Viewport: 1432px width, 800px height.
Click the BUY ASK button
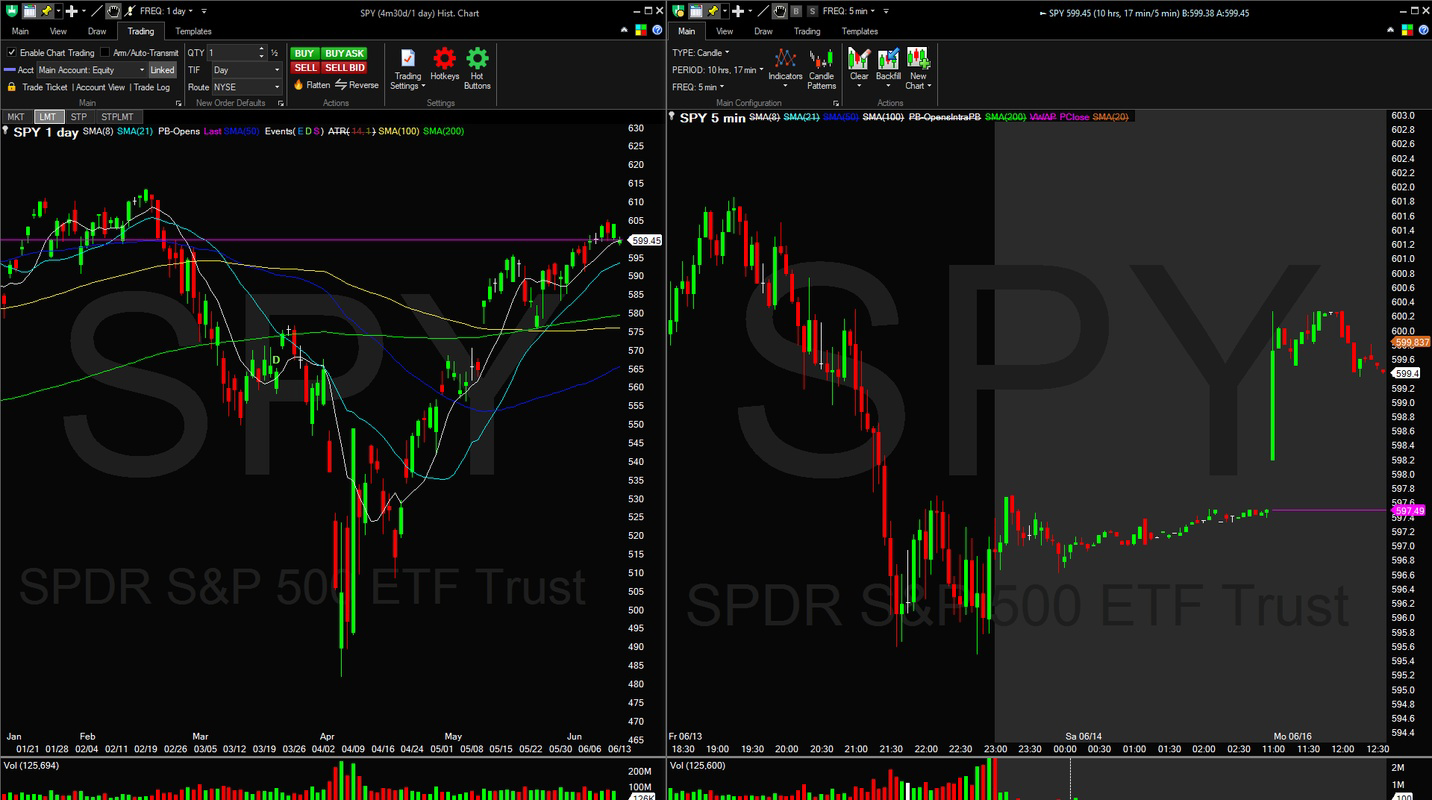[x=345, y=53]
